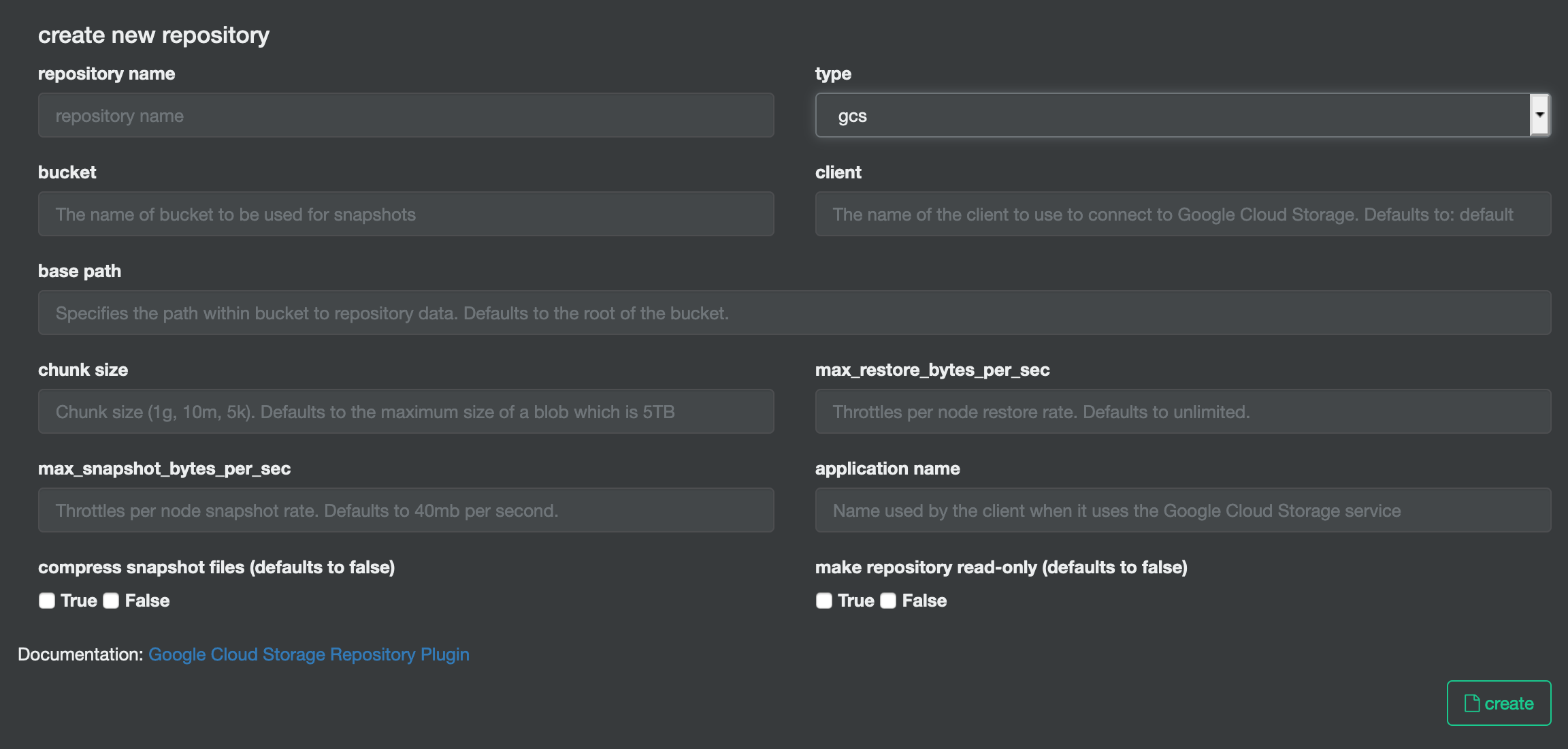Click the True label under compress snapshot
This screenshot has height=749, width=1568.
point(79,601)
